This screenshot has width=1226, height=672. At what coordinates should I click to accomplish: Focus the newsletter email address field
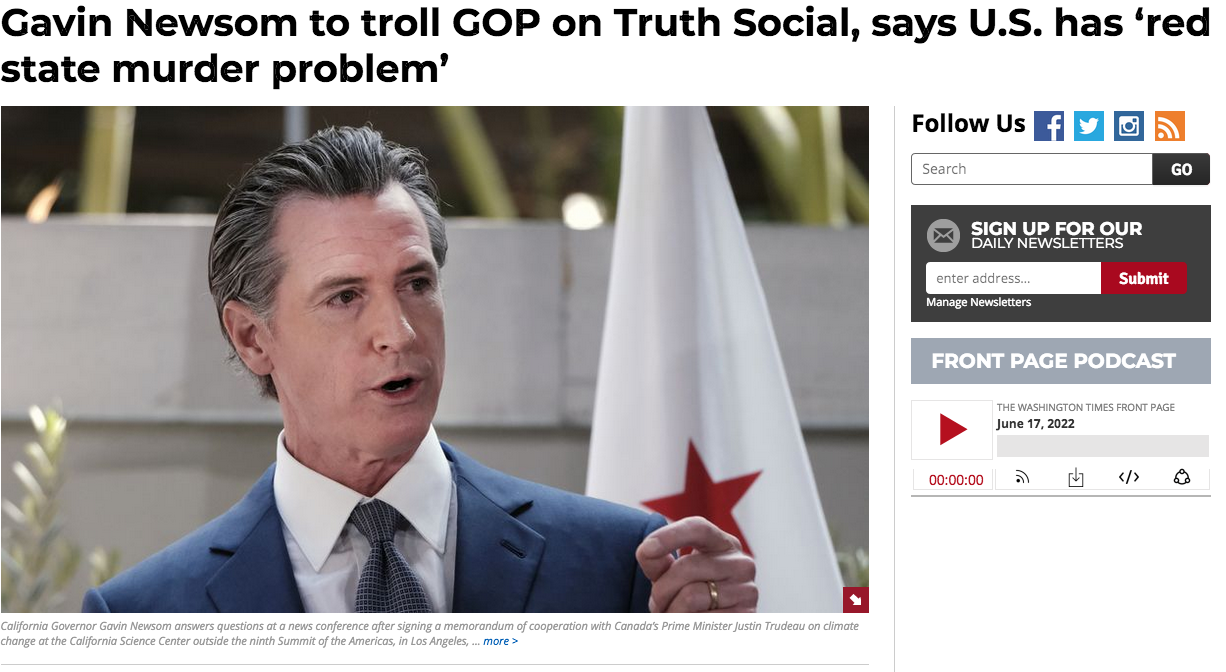(1013, 278)
